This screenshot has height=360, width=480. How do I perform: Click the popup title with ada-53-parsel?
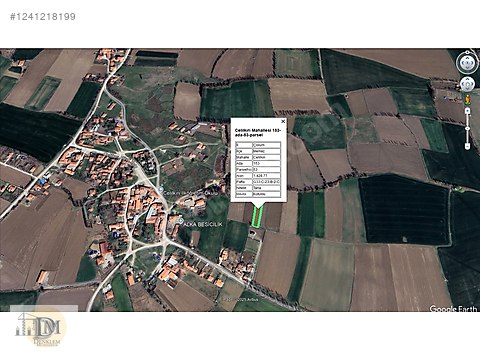click(x=258, y=132)
